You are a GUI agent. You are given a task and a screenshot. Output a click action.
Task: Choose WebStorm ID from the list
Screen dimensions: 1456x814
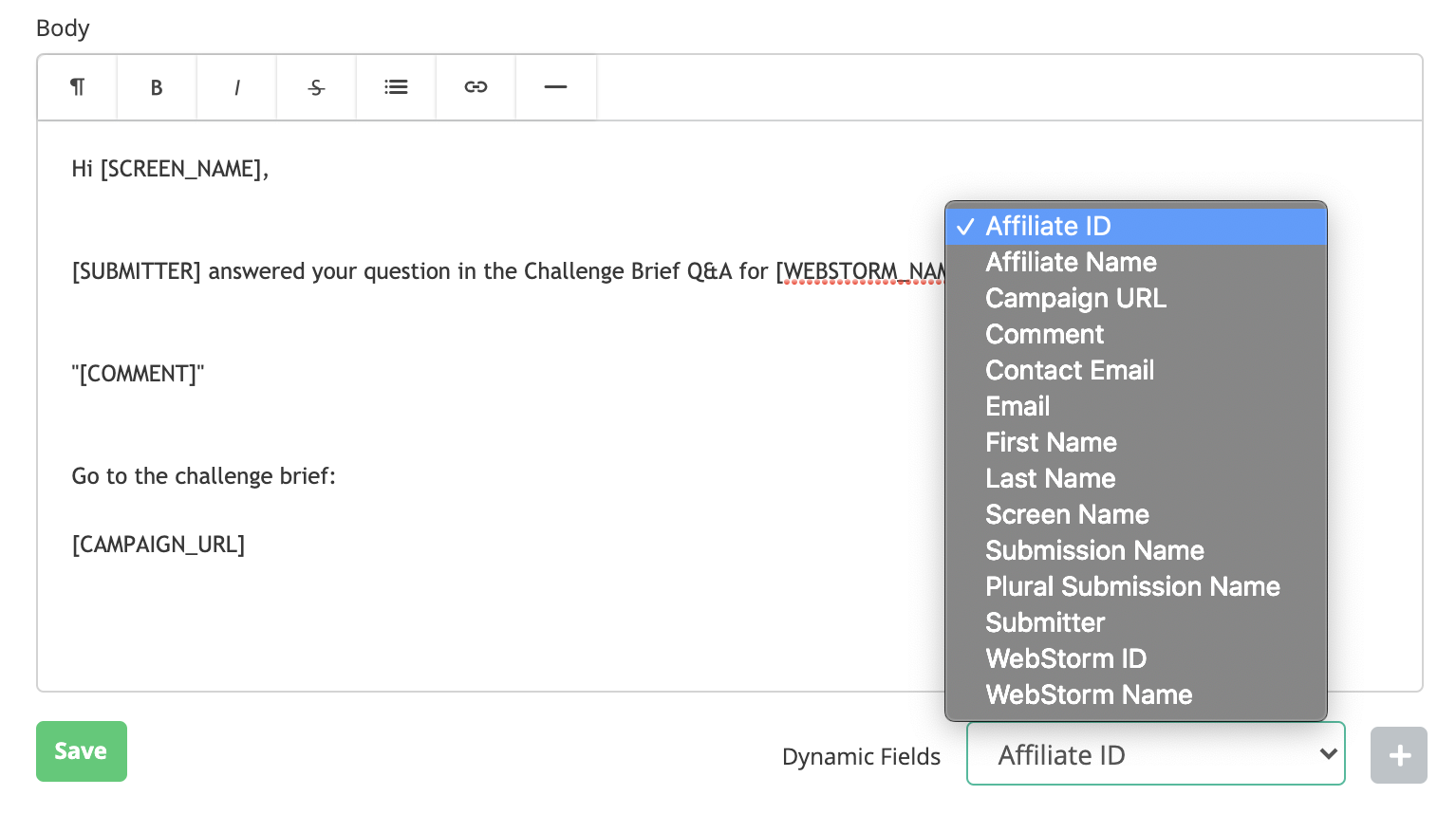pos(1136,658)
